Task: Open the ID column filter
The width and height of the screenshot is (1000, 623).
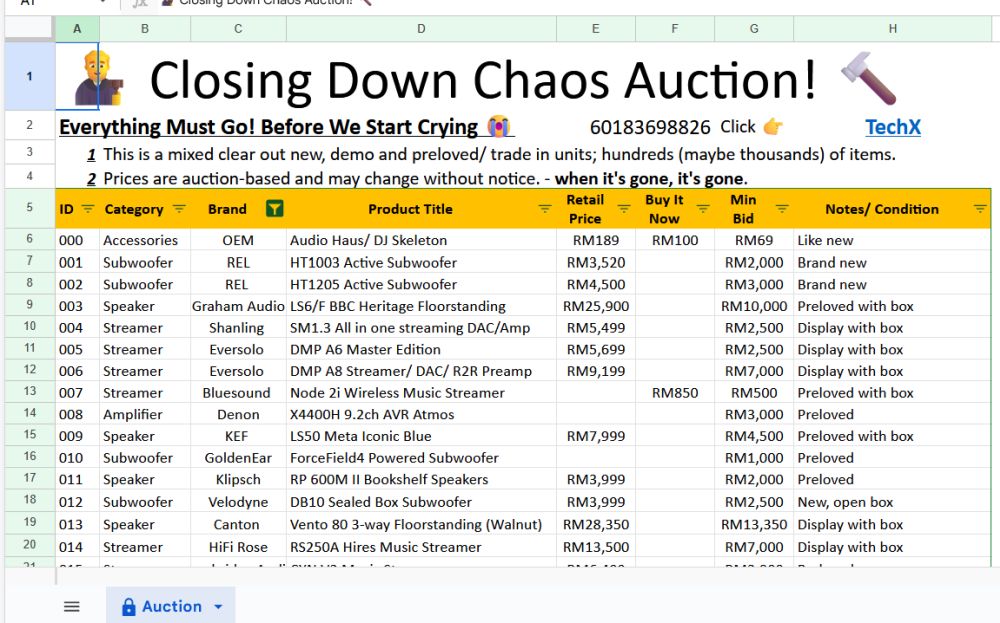Action: tap(88, 209)
